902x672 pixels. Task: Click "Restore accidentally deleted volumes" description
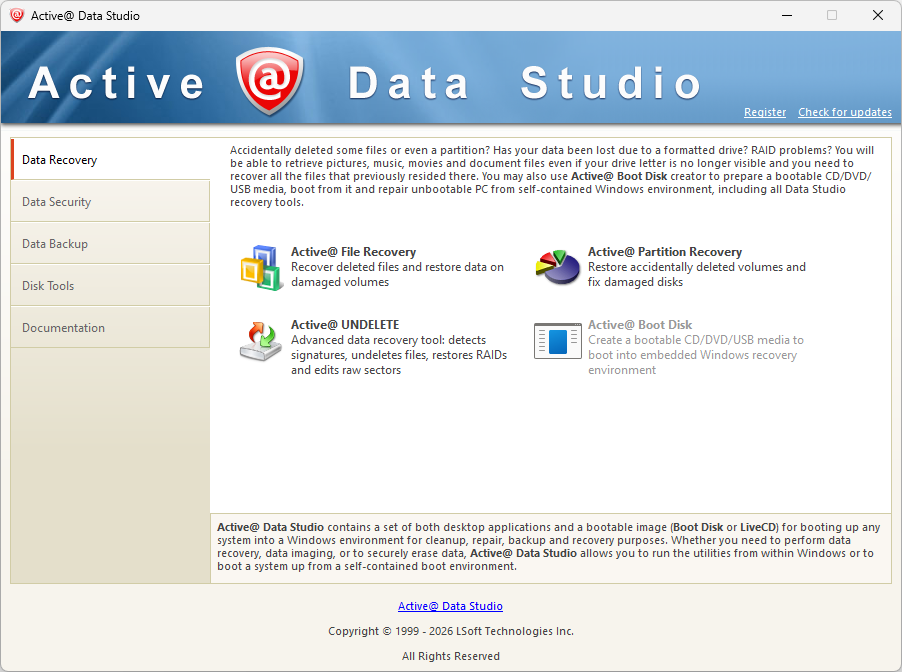pyautogui.click(x=697, y=274)
